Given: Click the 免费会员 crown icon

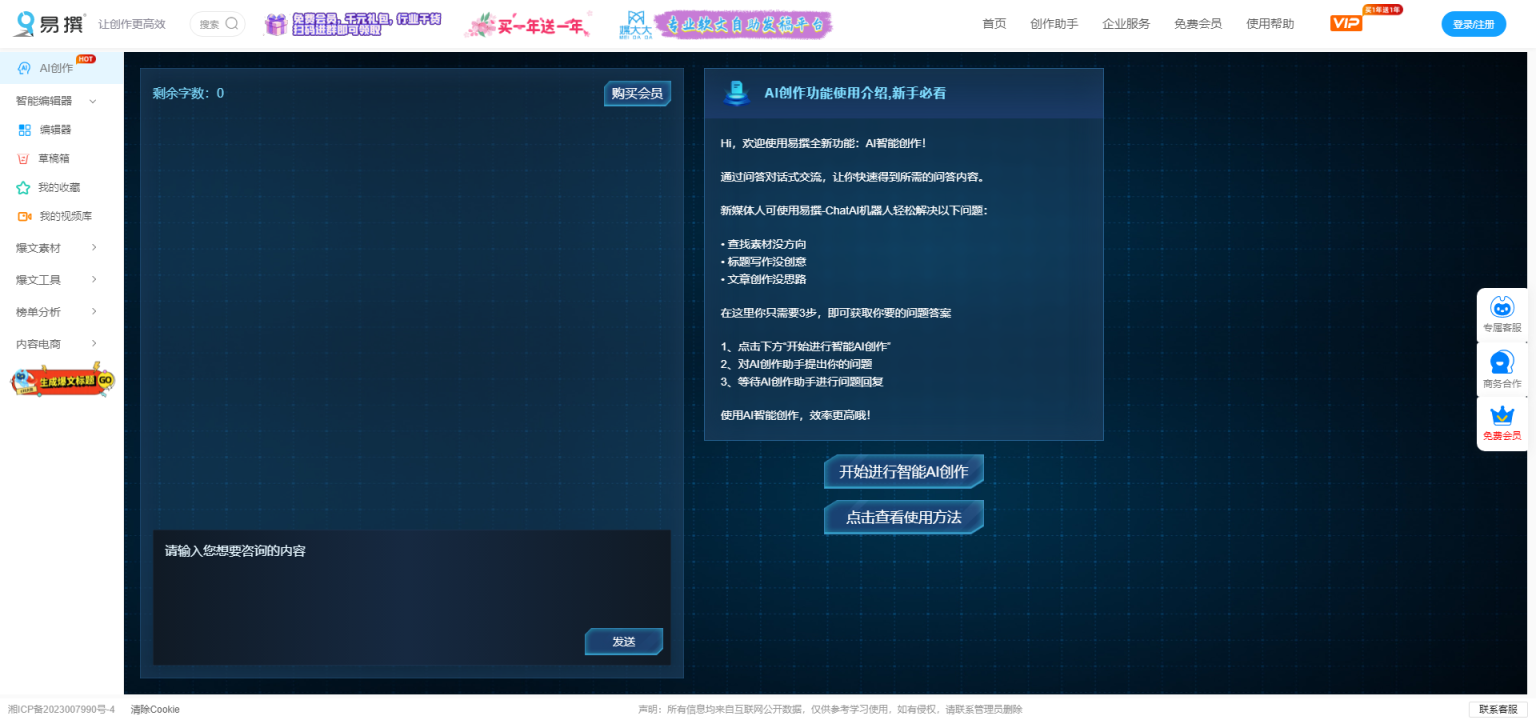Looking at the screenshot, I should coord(1501,416).
